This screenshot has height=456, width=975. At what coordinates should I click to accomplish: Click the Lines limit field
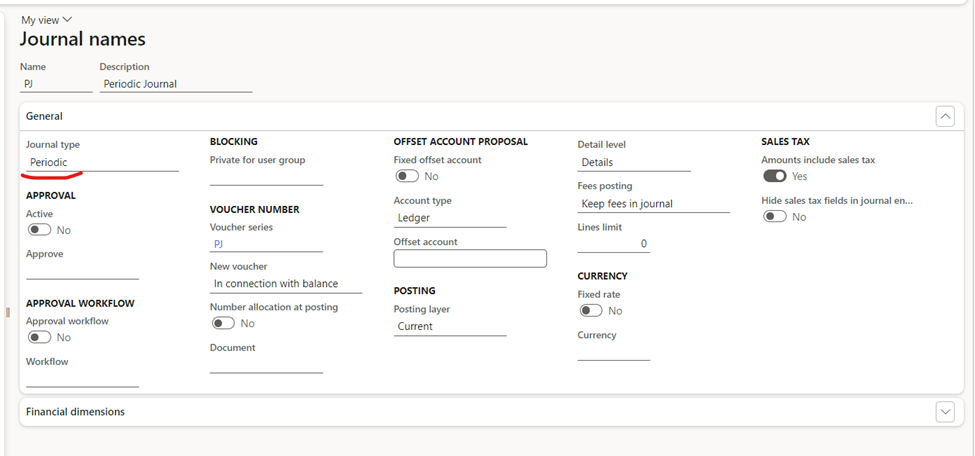pyautogui.click(x=614, y=244)
